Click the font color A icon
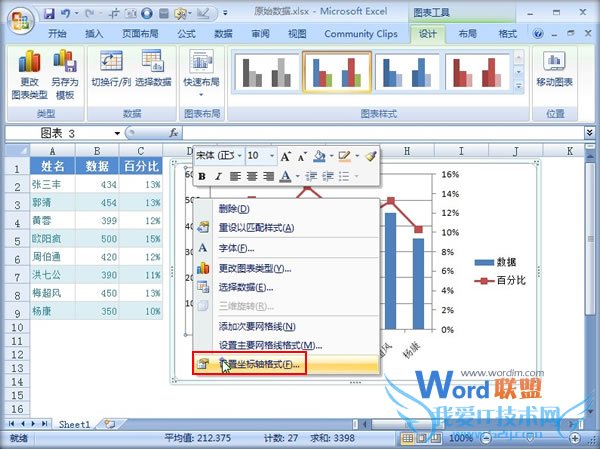This screenshot has height=449, width=600. [285, 176]
